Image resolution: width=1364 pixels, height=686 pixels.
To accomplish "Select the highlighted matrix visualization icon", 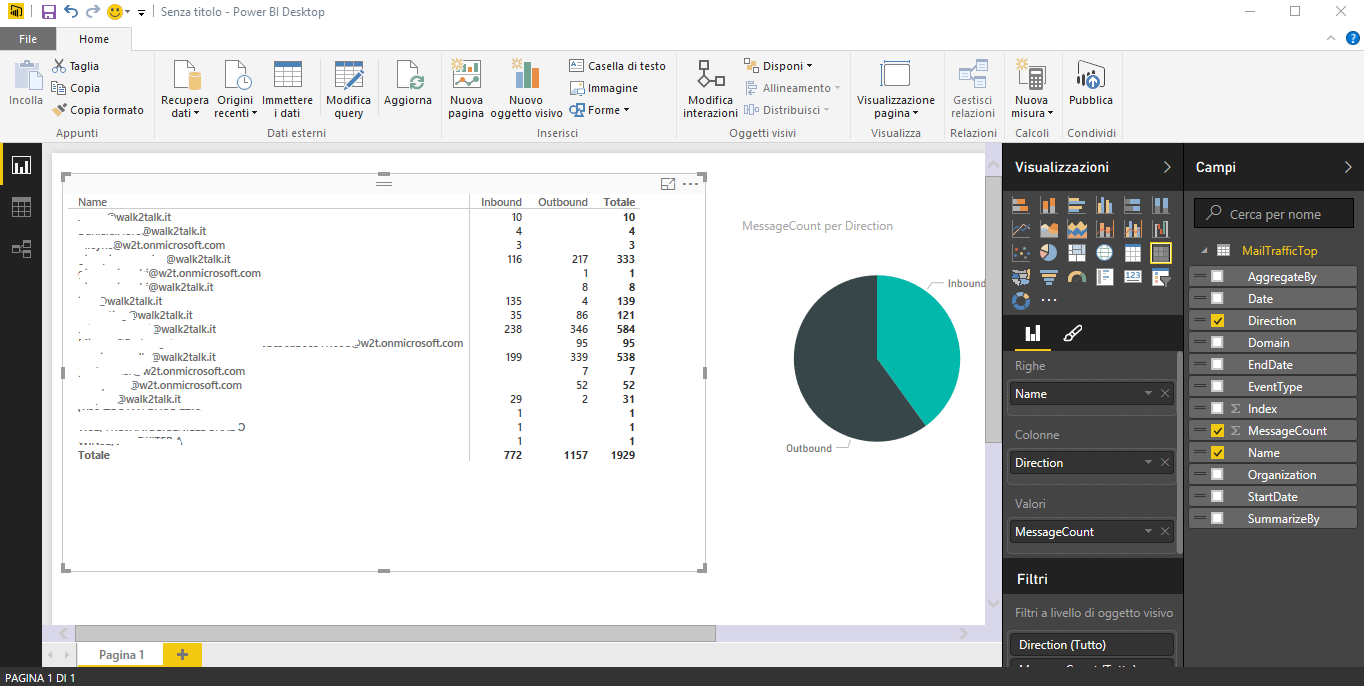I will click(1161, 253).
